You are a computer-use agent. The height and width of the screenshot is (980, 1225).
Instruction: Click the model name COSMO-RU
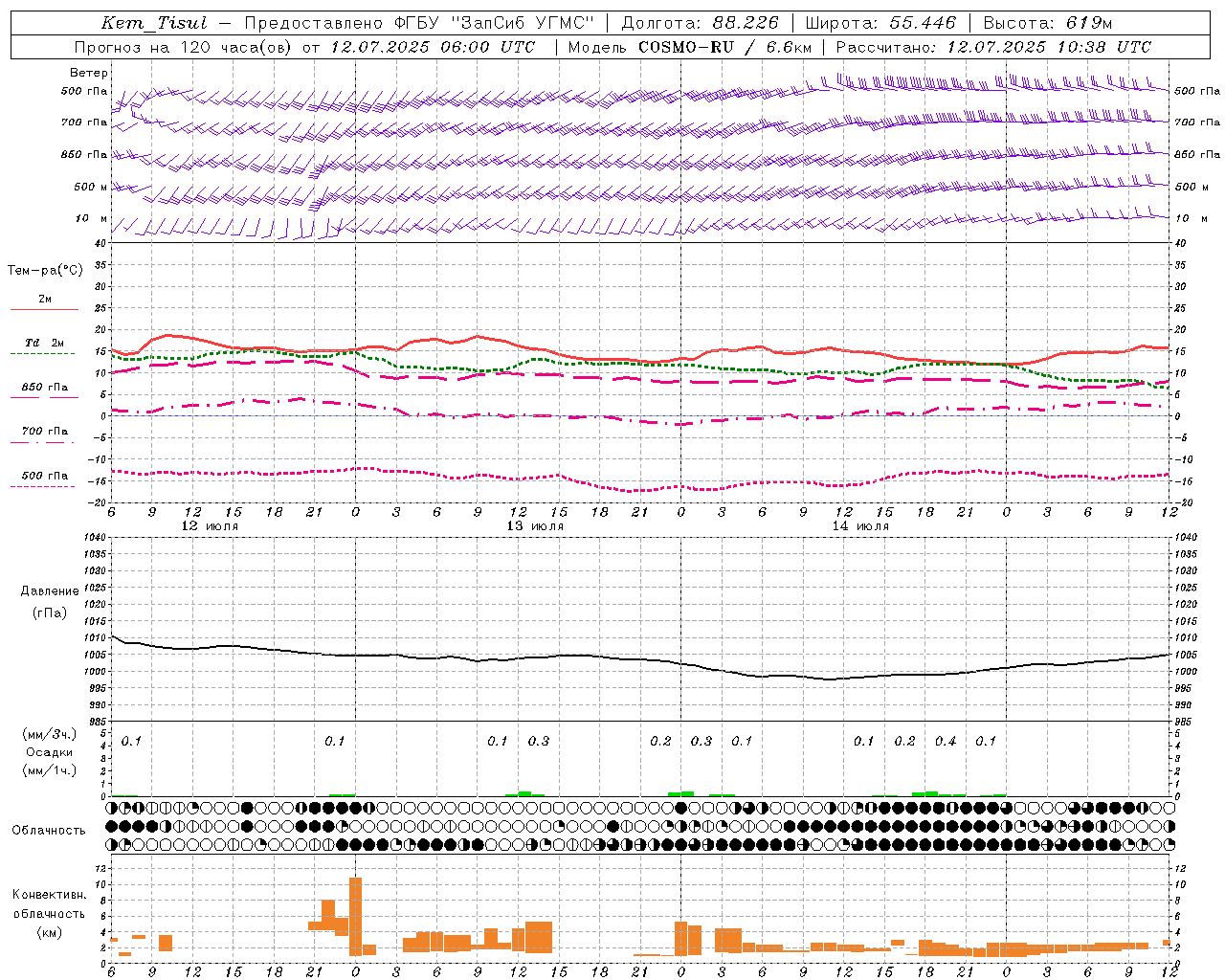pyautogui.click(x=685, y=47)
